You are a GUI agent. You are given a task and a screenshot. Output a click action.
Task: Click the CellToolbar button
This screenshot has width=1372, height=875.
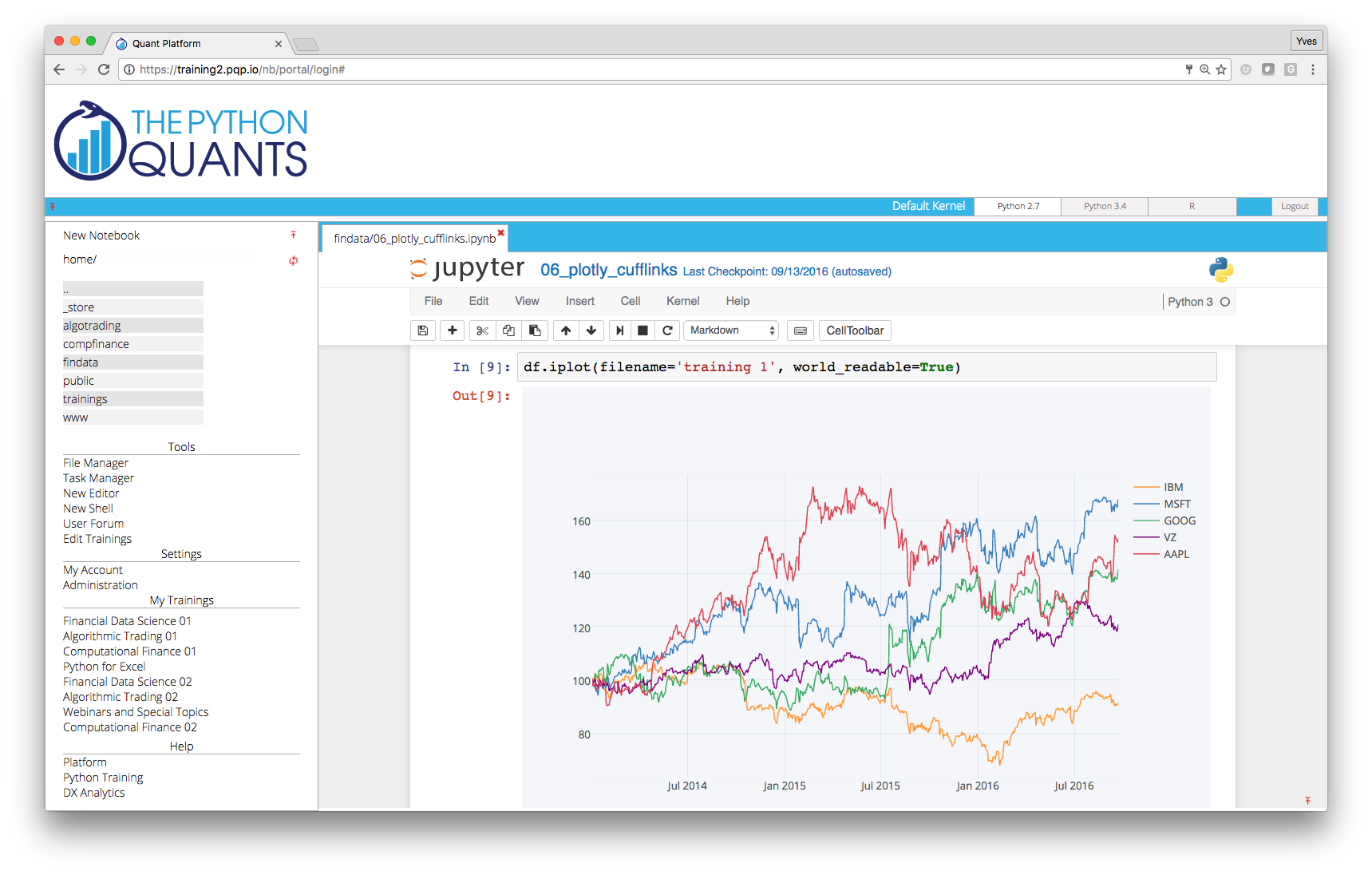click(855, 331)
